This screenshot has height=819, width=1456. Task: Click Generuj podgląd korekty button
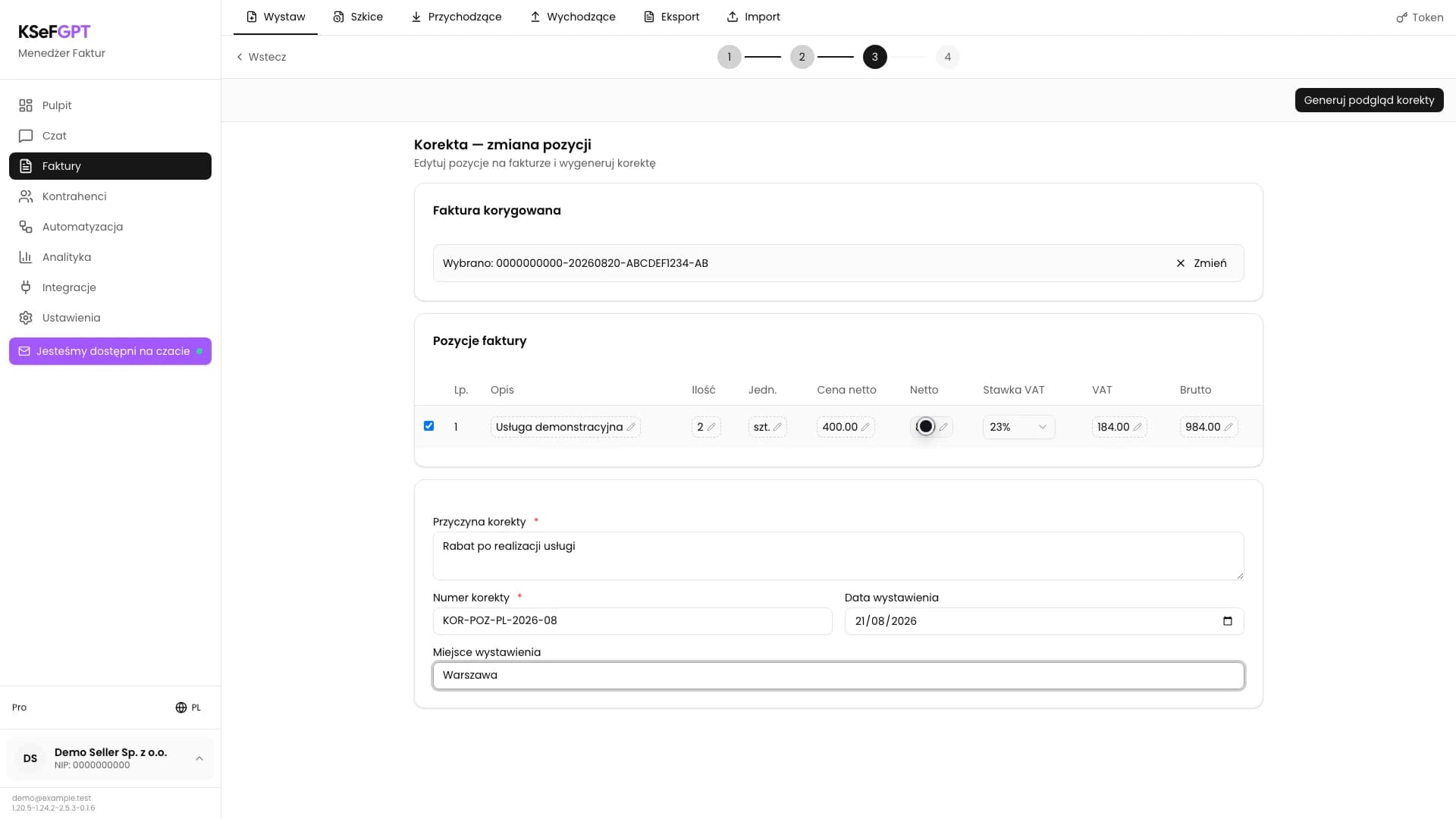(1369, 100)
